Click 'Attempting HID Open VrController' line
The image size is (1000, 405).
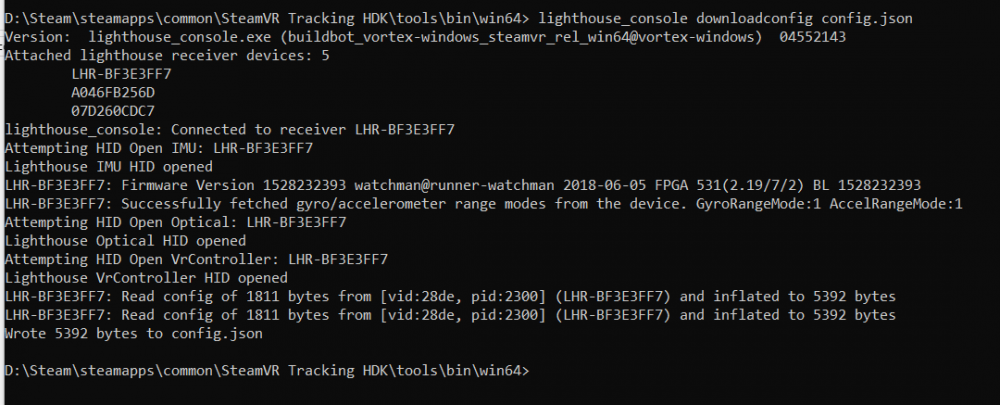tap(197, 259)
